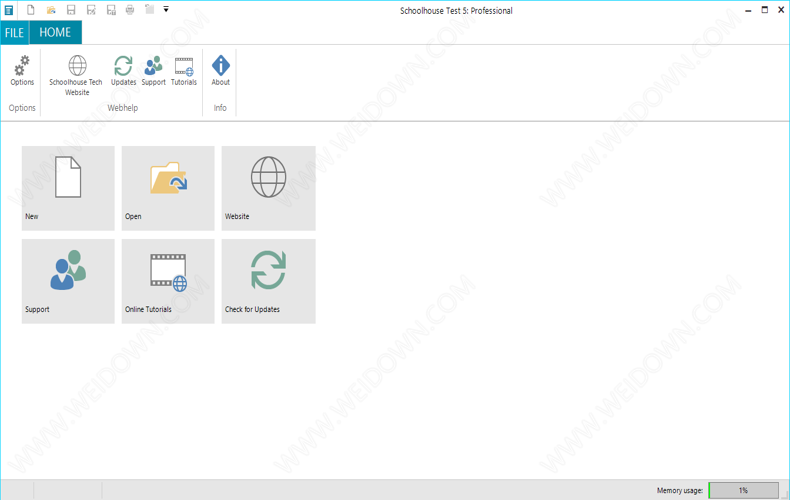Click the Schoolhouse Tech Website ribbon icon
Viewport: 790px width, 500px height.
click(77, 72)
